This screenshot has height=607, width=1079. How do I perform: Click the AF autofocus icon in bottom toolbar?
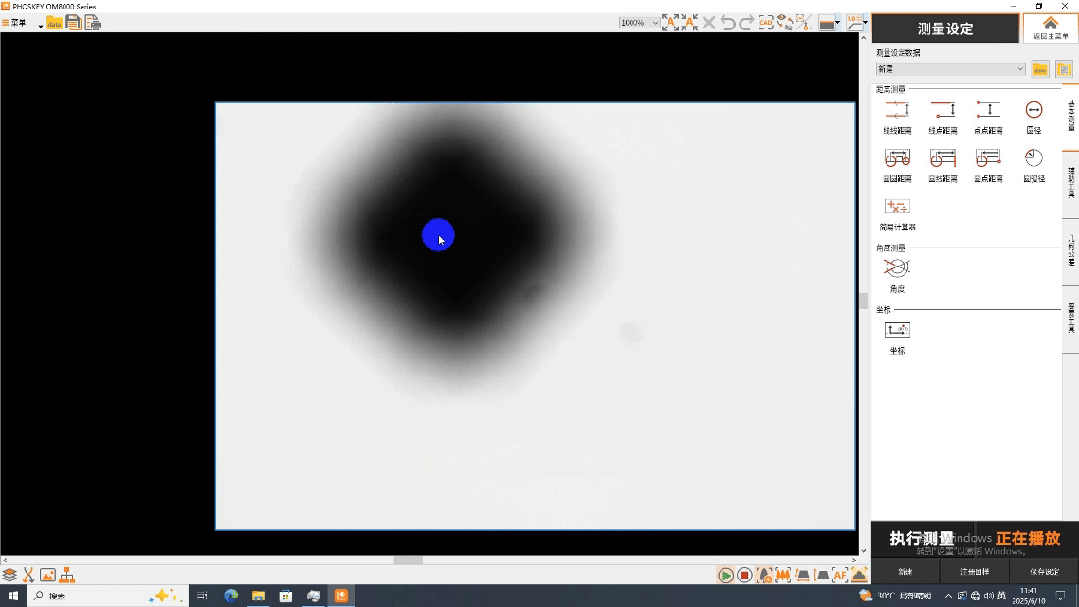(840, 575)
